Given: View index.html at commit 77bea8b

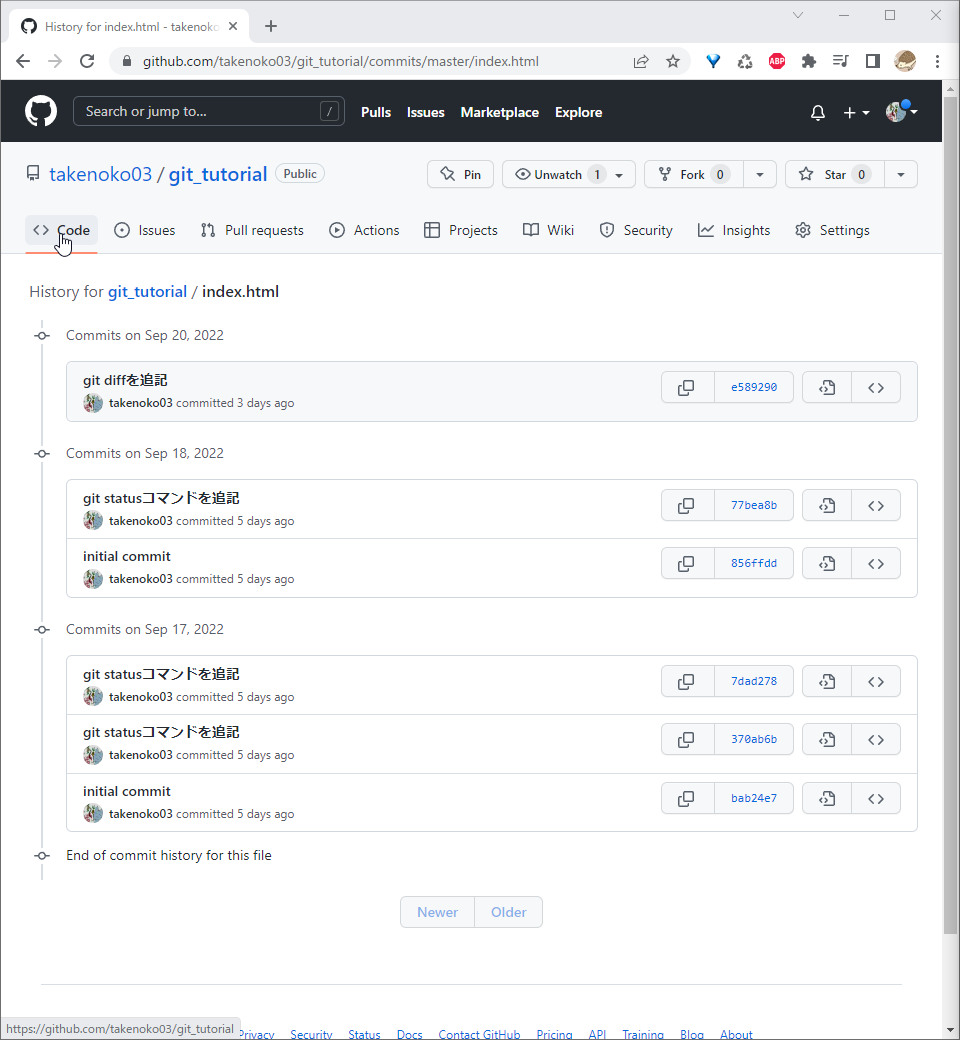Looking at the screenshot, I should (x=827, y=505).
